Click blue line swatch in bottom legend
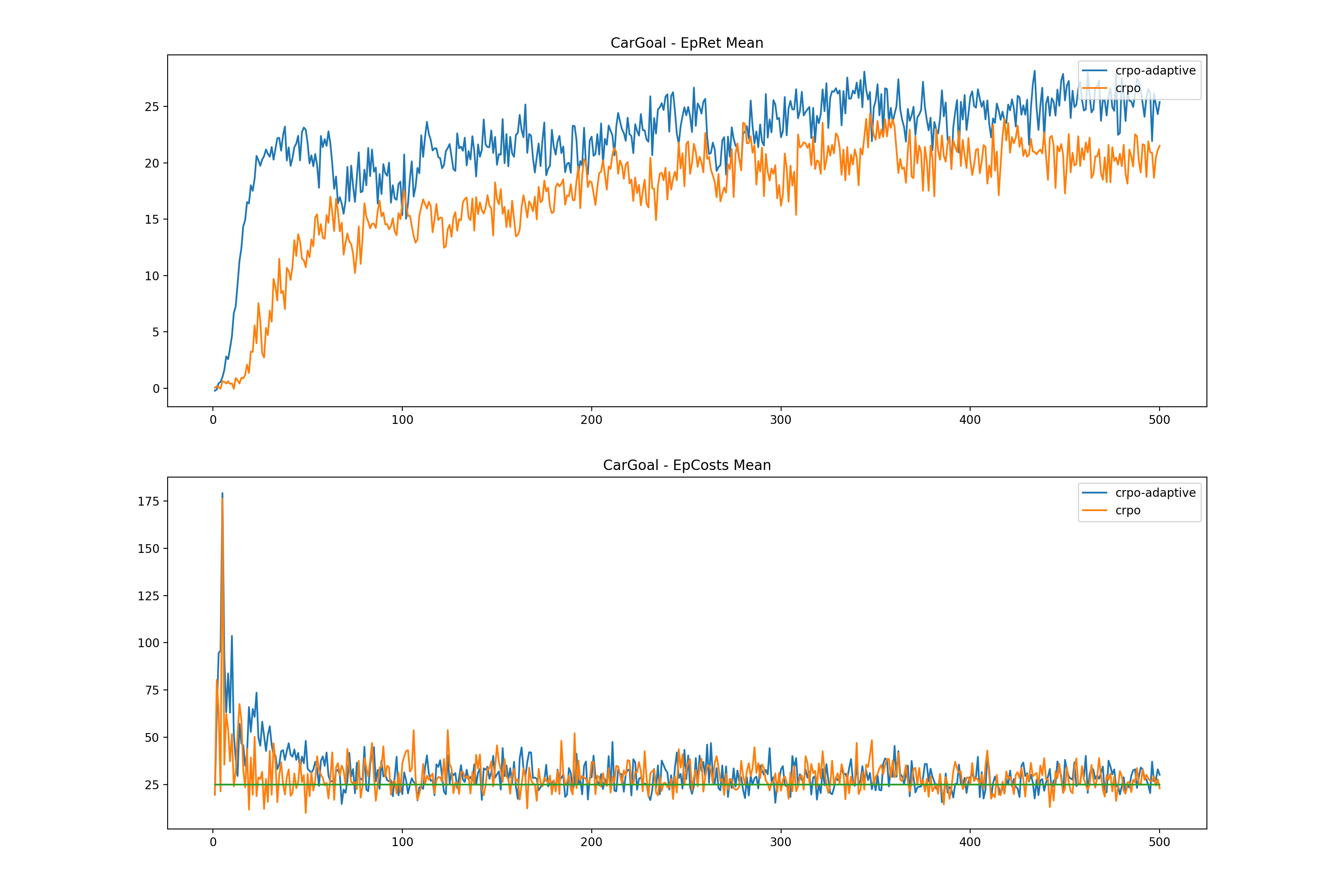The height and width of the screenshot is (896, 1341). tap(1095, 493)
